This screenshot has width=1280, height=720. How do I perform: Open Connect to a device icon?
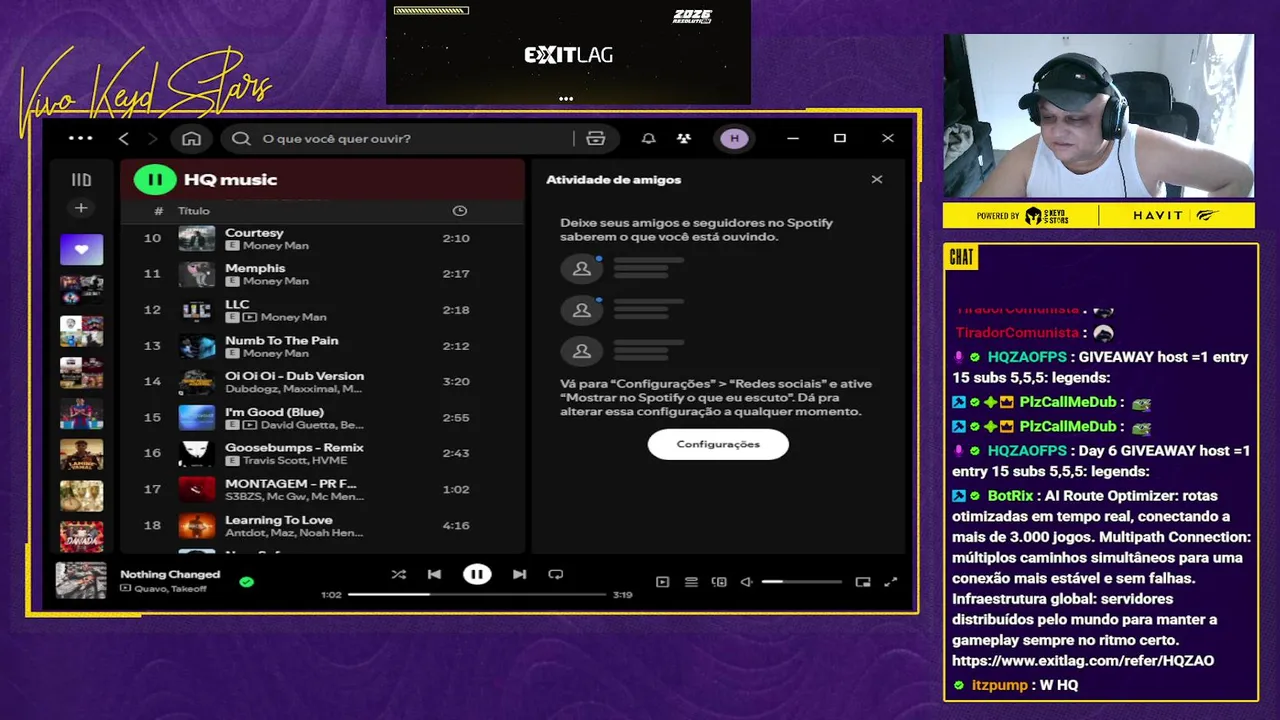(x=719, y=582)
